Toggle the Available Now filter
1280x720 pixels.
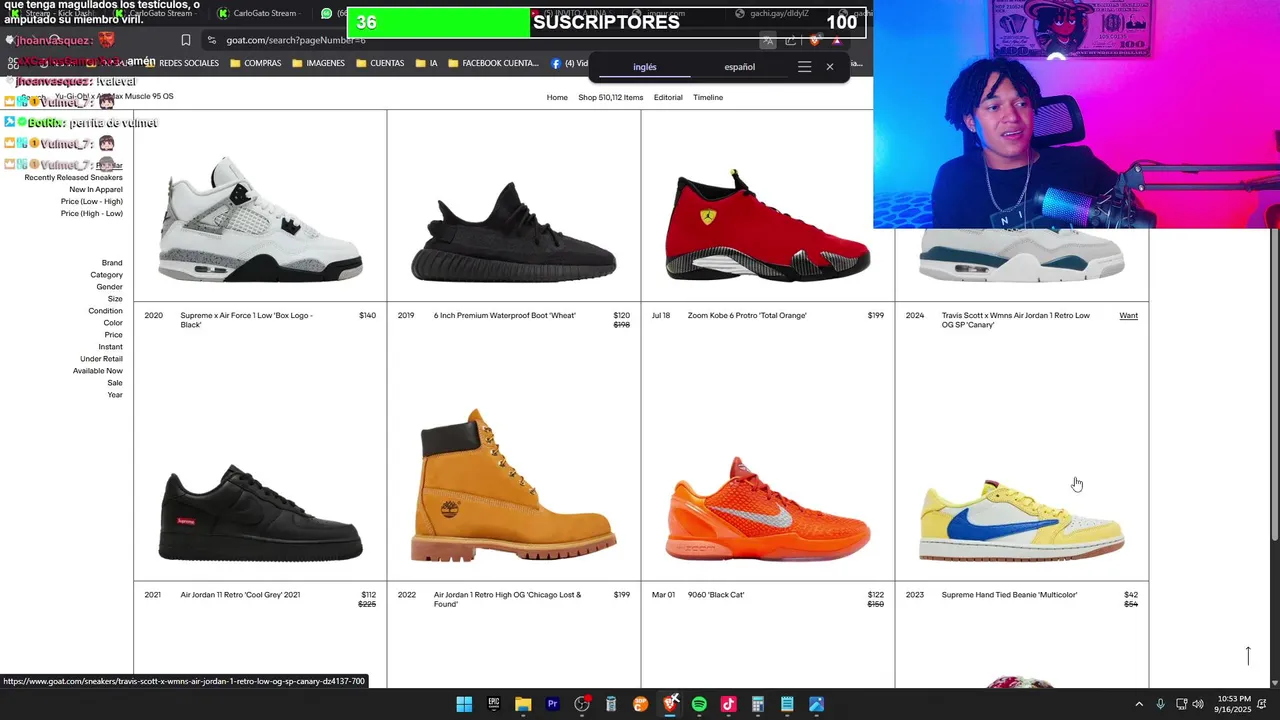[98, 371]
